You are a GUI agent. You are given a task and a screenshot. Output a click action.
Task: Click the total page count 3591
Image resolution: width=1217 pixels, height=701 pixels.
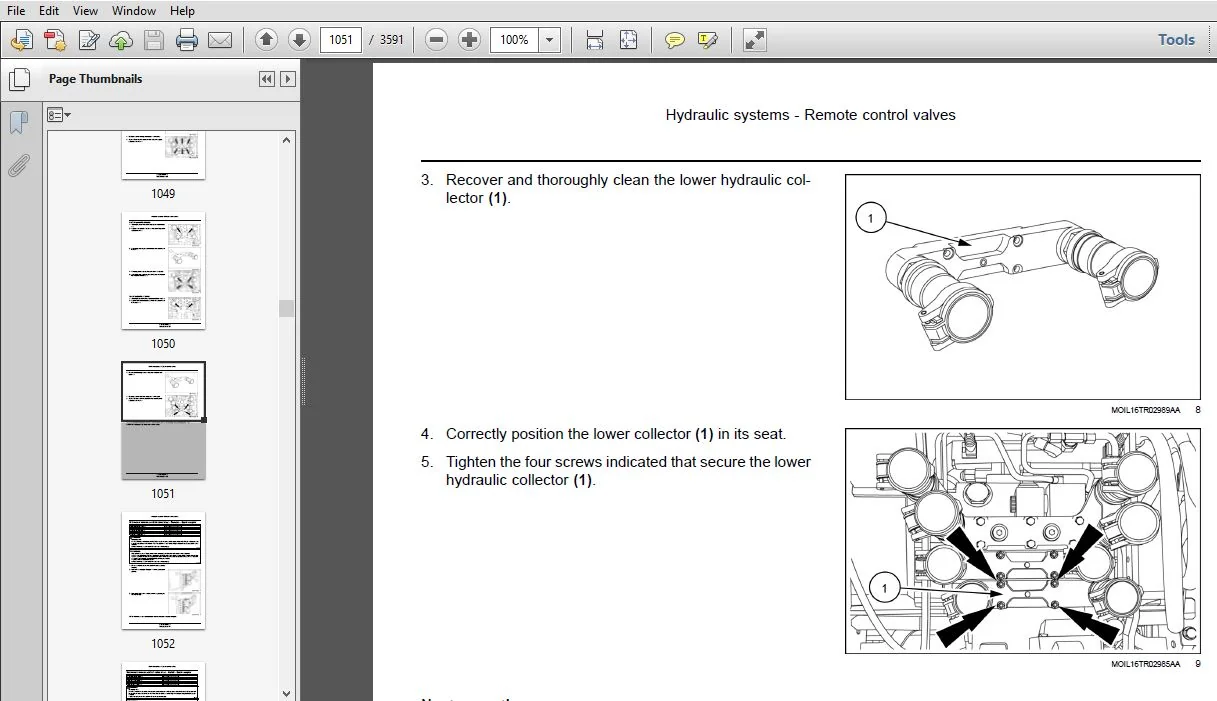392,40
